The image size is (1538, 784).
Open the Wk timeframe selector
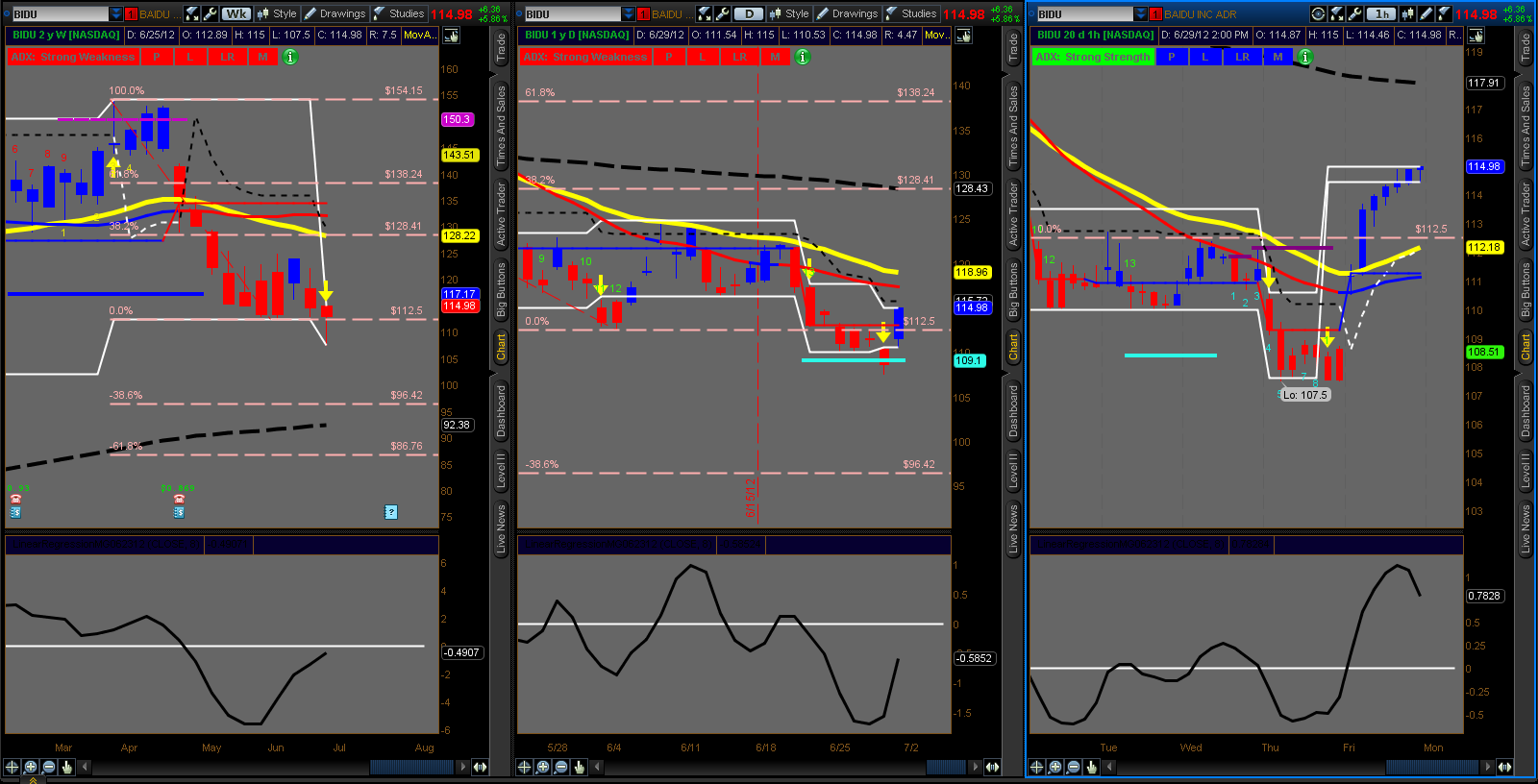(236, 13)
